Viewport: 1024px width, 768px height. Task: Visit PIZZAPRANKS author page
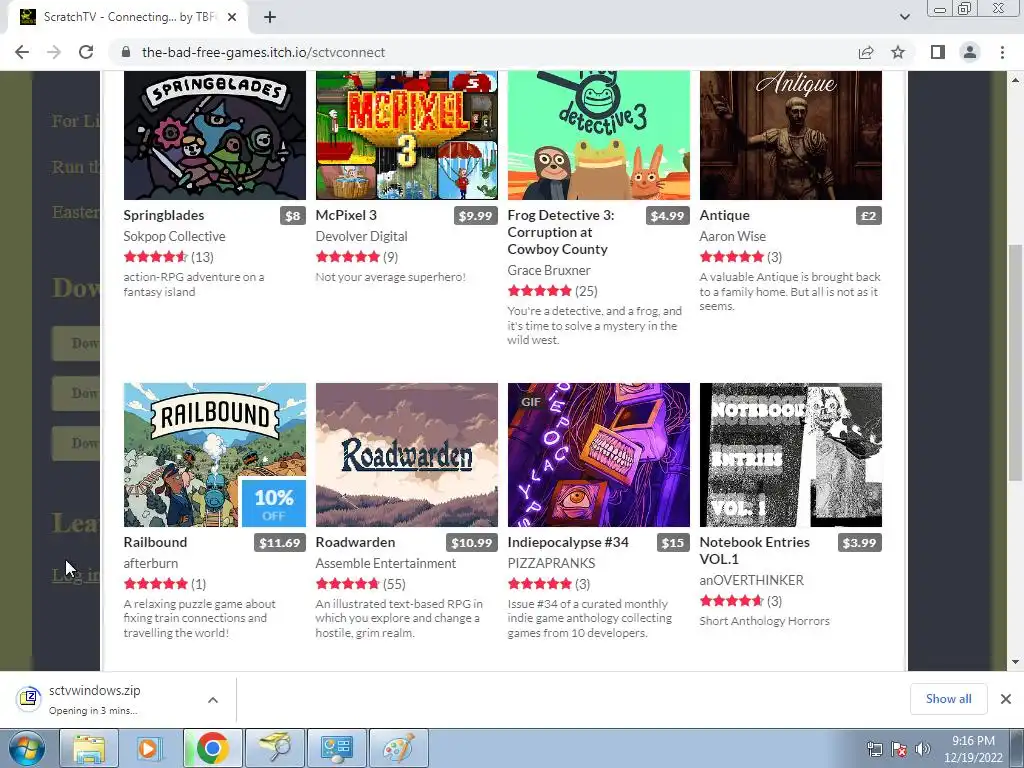(x=551, y=563)
